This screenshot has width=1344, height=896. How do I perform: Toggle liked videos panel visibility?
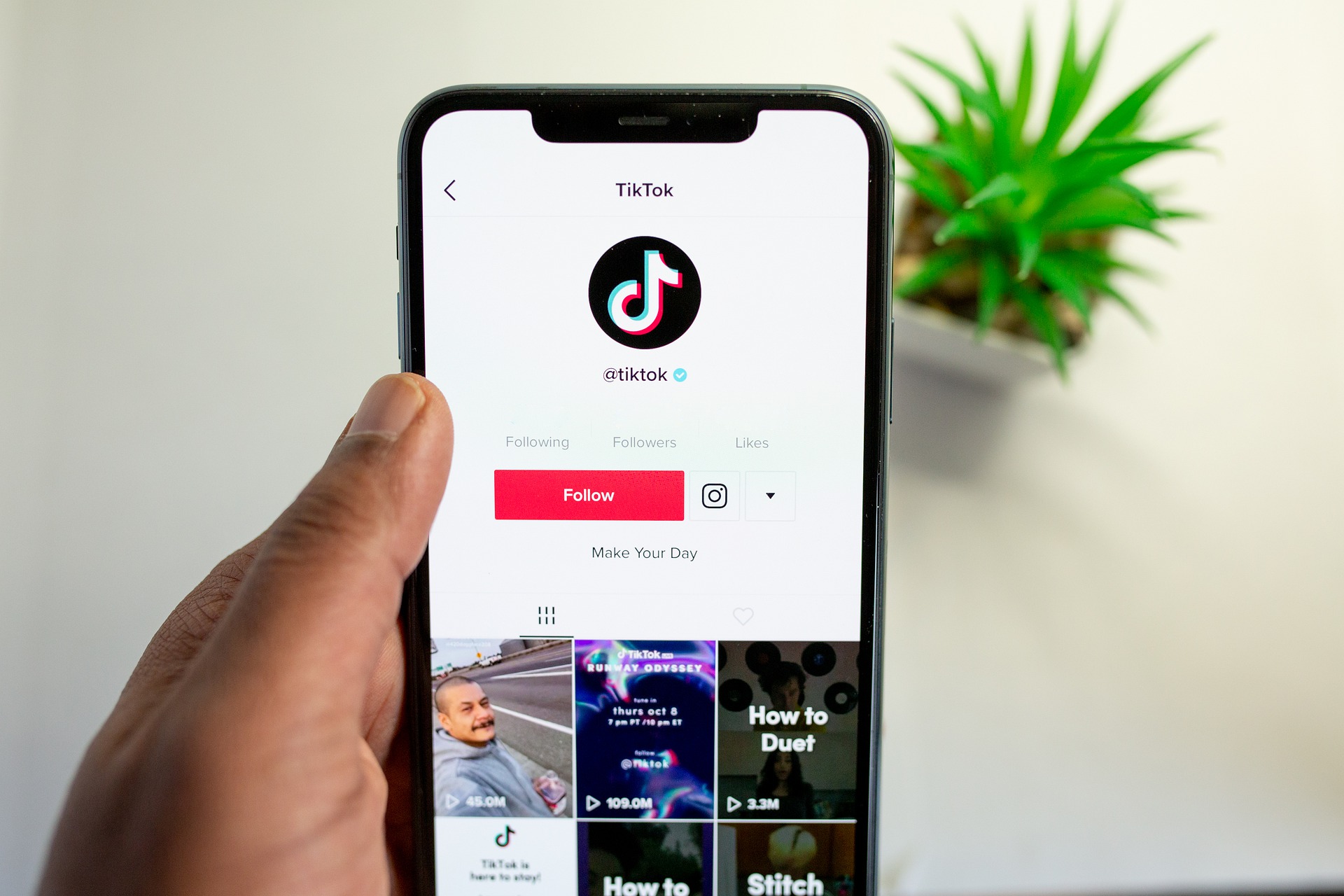tap(720, 615)
